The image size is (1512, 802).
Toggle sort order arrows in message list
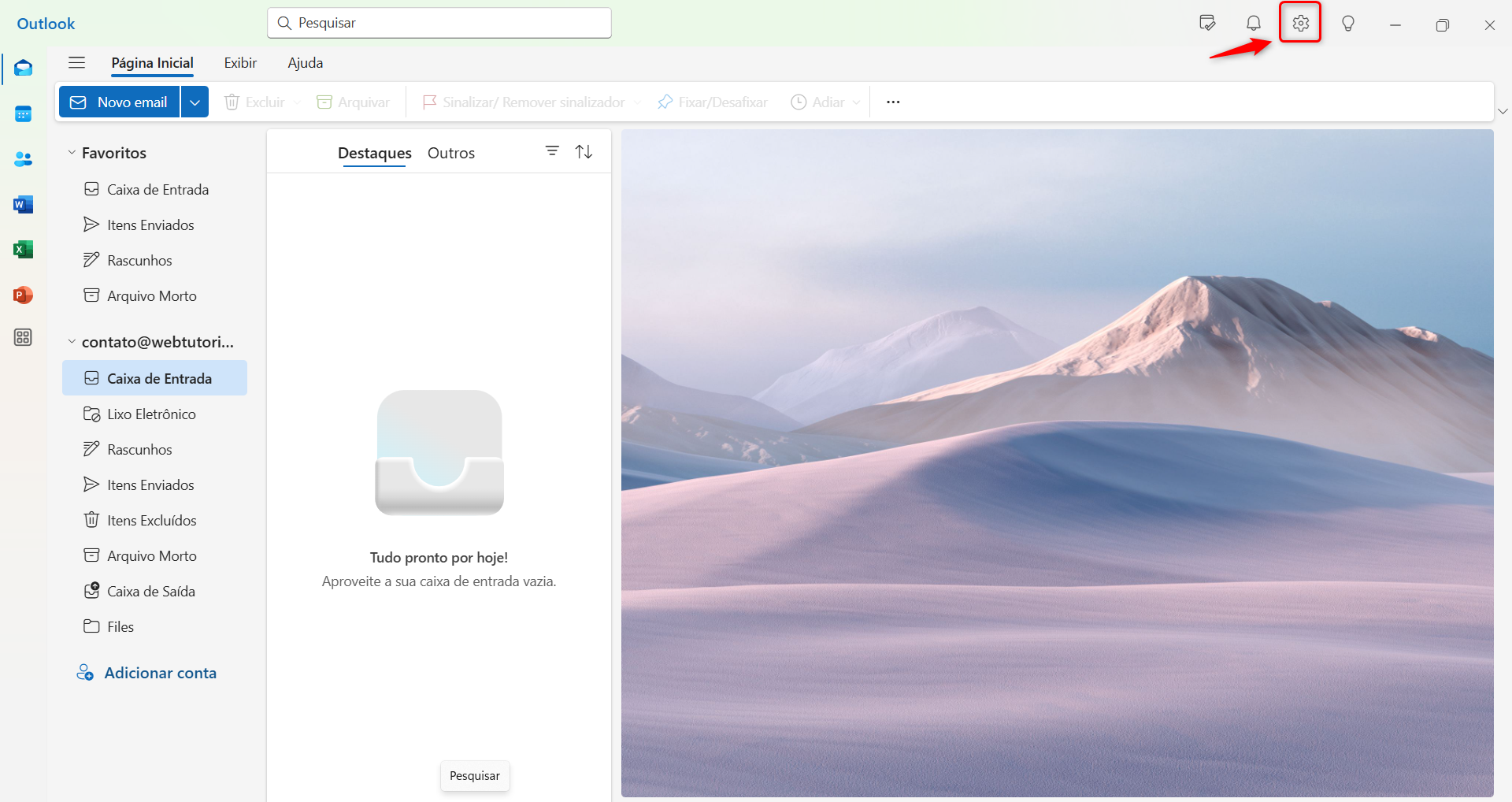584,151
